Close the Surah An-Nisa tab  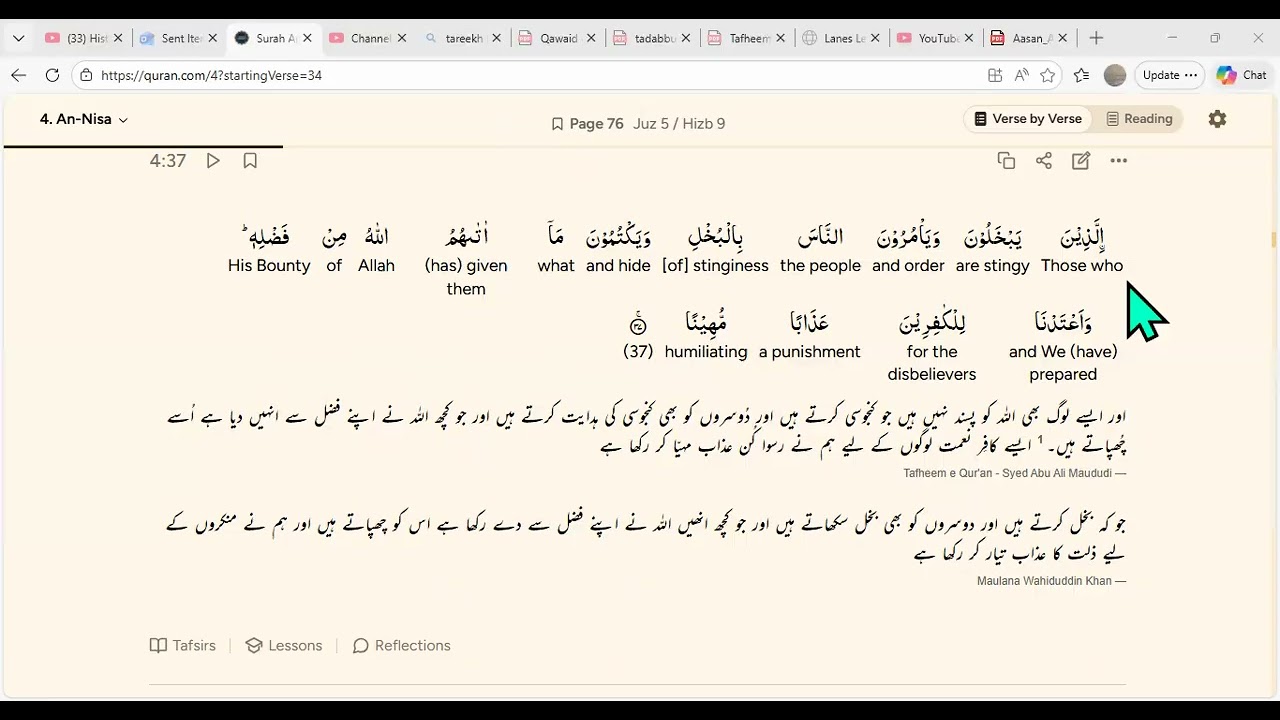[307, 38]
